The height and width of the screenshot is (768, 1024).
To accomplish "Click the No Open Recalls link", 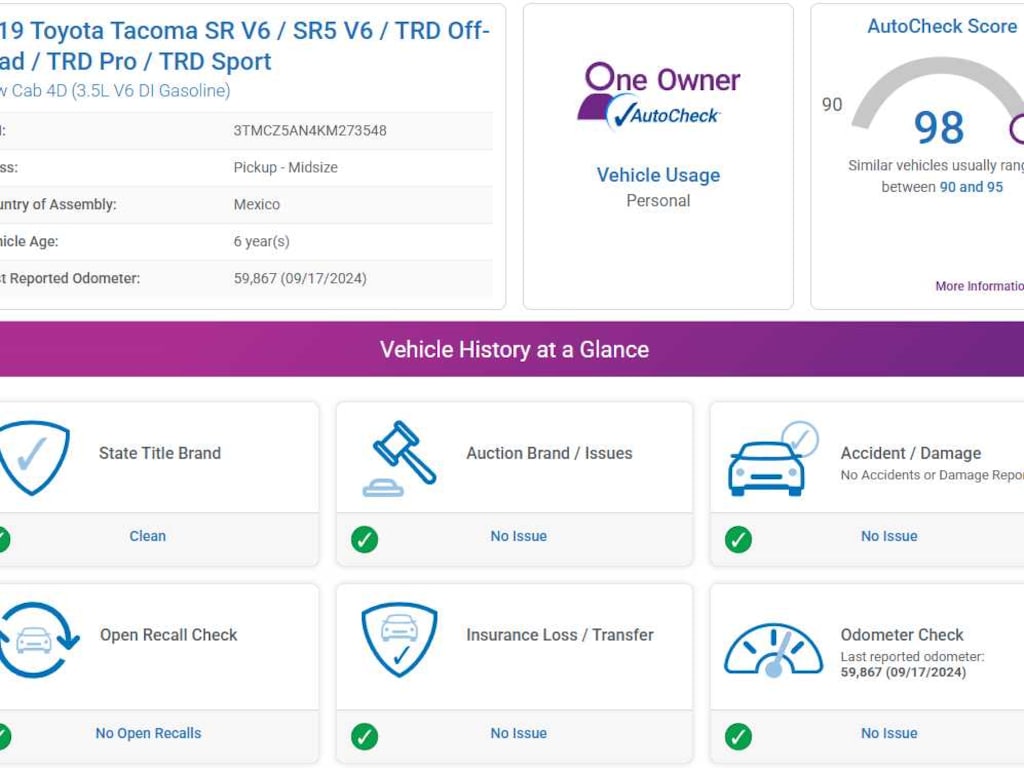I will coord(148,733).
